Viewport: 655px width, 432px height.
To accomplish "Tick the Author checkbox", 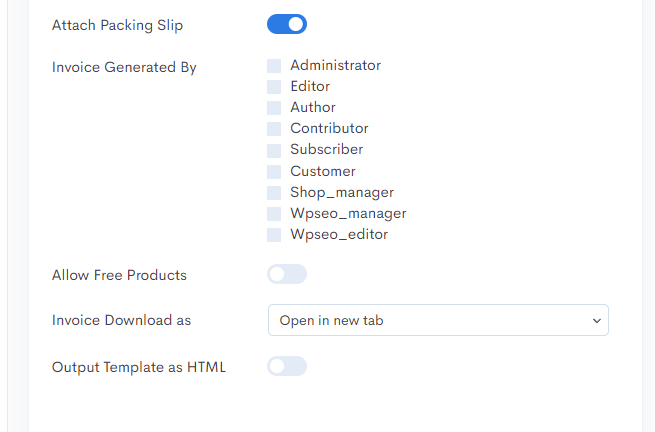I will (x=274, y=108).
